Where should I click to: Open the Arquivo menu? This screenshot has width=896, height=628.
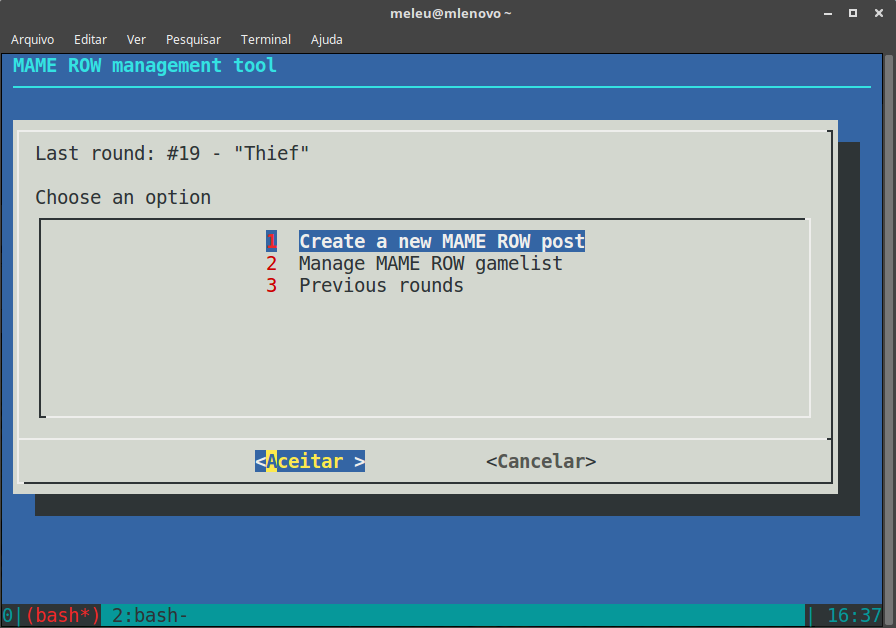[32, 40]
